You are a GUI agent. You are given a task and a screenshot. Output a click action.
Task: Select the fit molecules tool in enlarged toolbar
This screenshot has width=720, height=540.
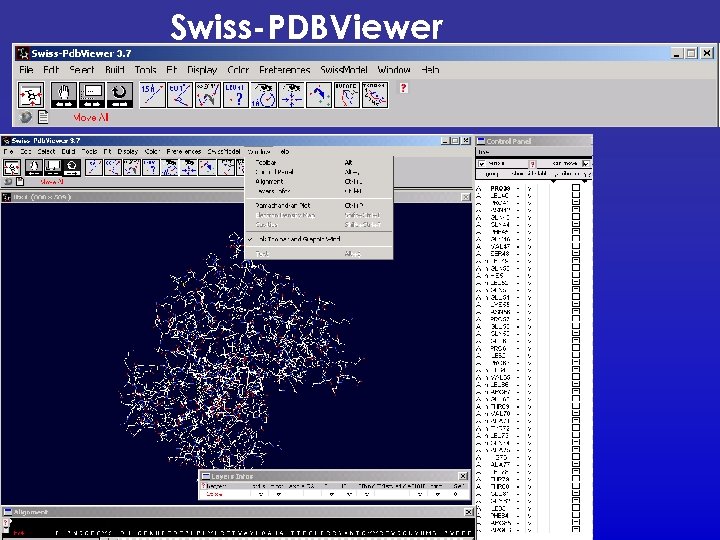point(319,95)
